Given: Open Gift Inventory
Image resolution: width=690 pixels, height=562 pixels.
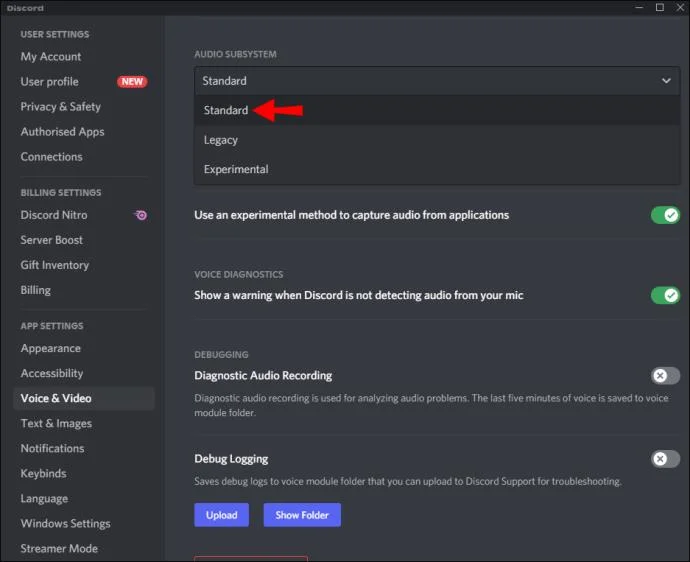Looking at the screenshot, I should [55, 265].
